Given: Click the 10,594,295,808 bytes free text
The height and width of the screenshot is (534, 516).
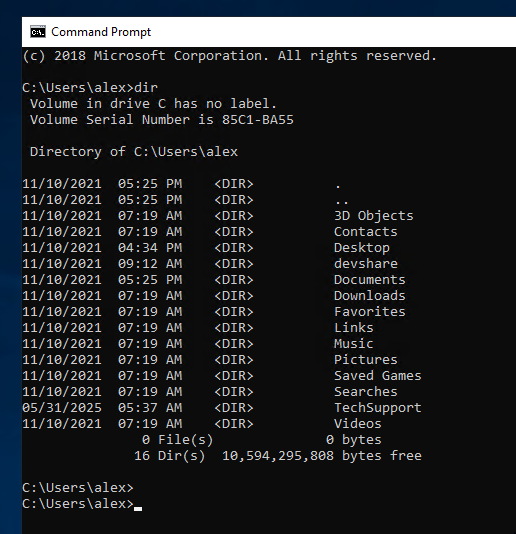Looking at the screenshot, I should 322,456.
